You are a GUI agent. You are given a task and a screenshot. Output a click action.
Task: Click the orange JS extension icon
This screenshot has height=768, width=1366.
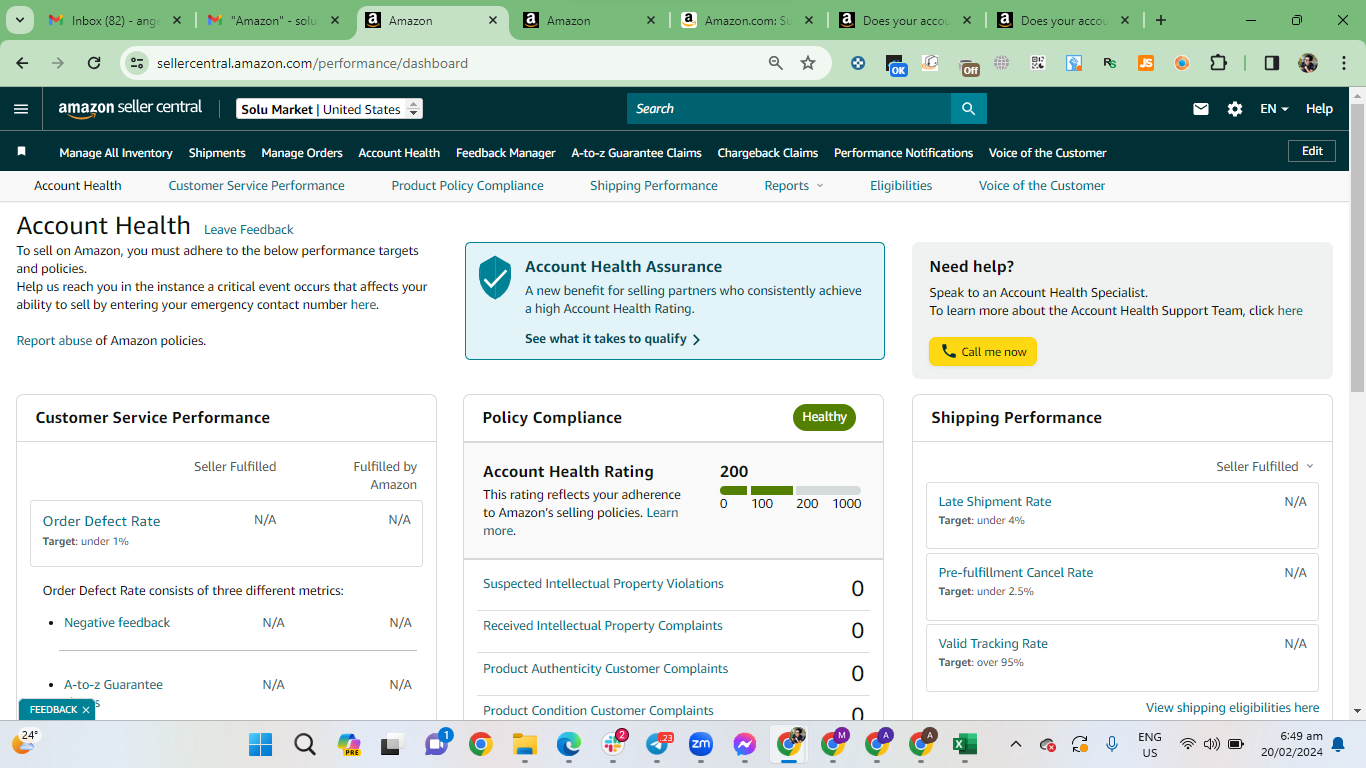point(1146,63)
